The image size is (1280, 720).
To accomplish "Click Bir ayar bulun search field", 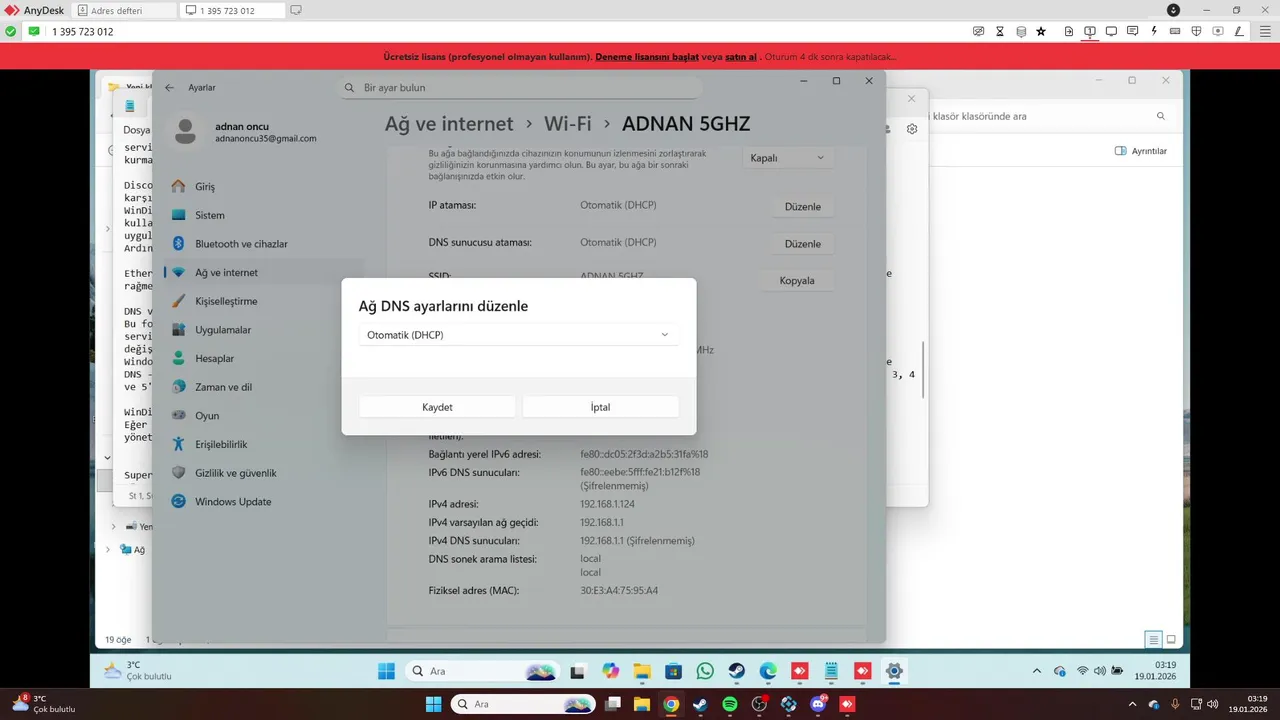I will click(520, 88).
